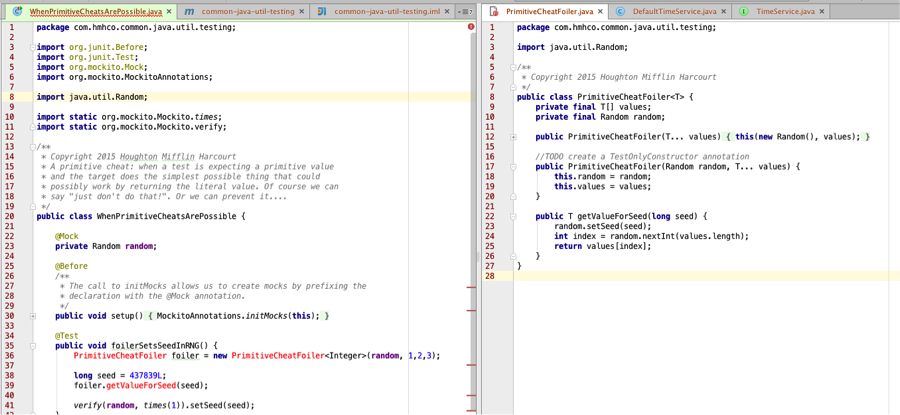900x415 pixels.
Task: Click 'PrimitiveCheatFoiler<T>' class declaration in right editor
Action: (x=631, y=97)
